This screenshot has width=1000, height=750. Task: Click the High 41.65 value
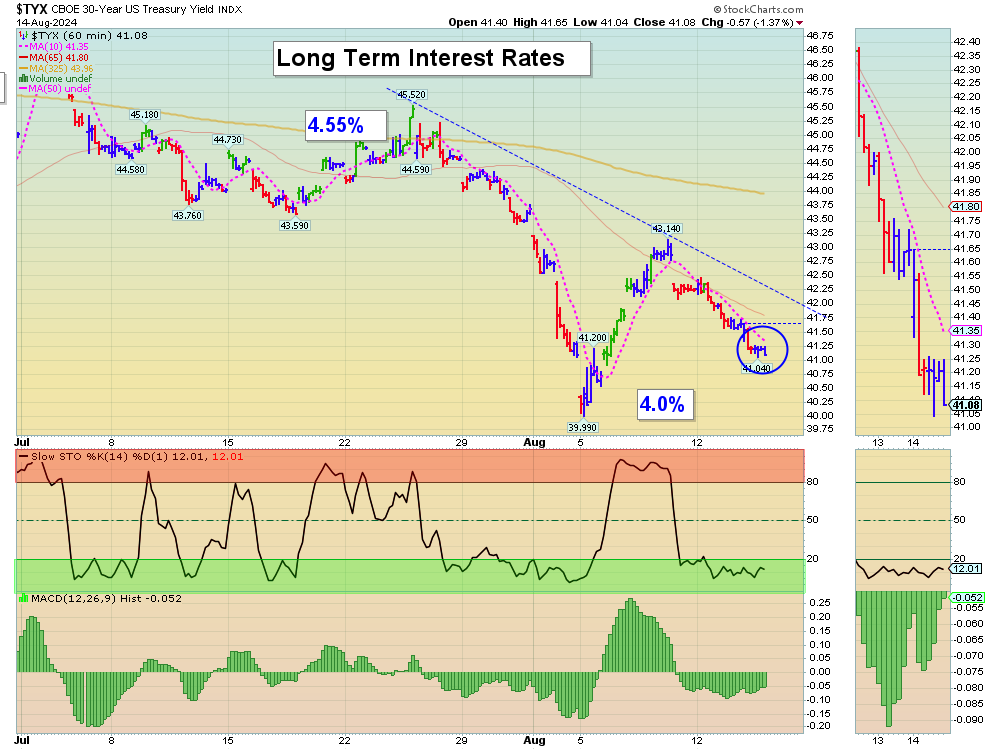click(x=540, y=22)
